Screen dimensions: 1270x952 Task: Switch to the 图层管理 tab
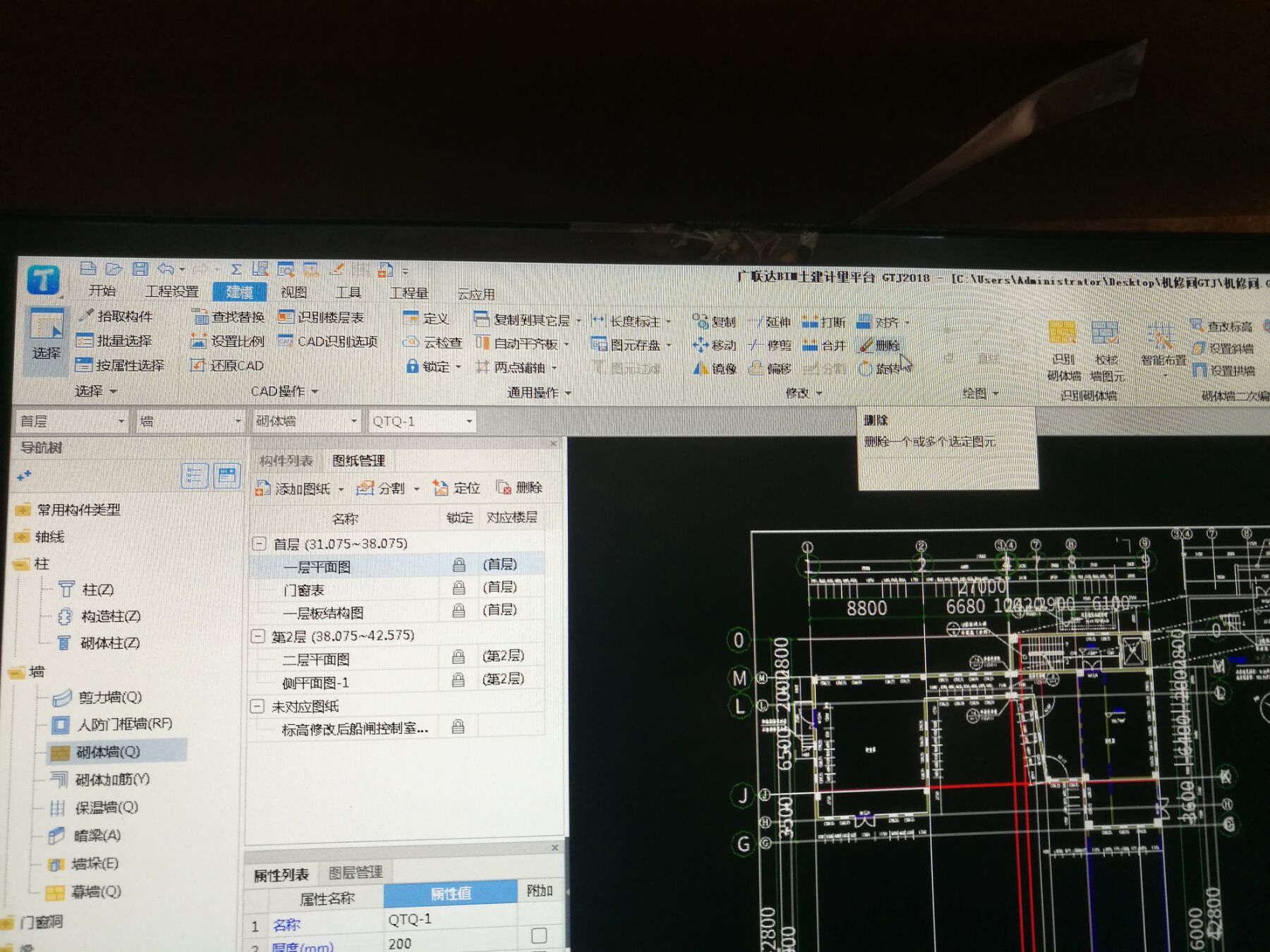[355, 872]
